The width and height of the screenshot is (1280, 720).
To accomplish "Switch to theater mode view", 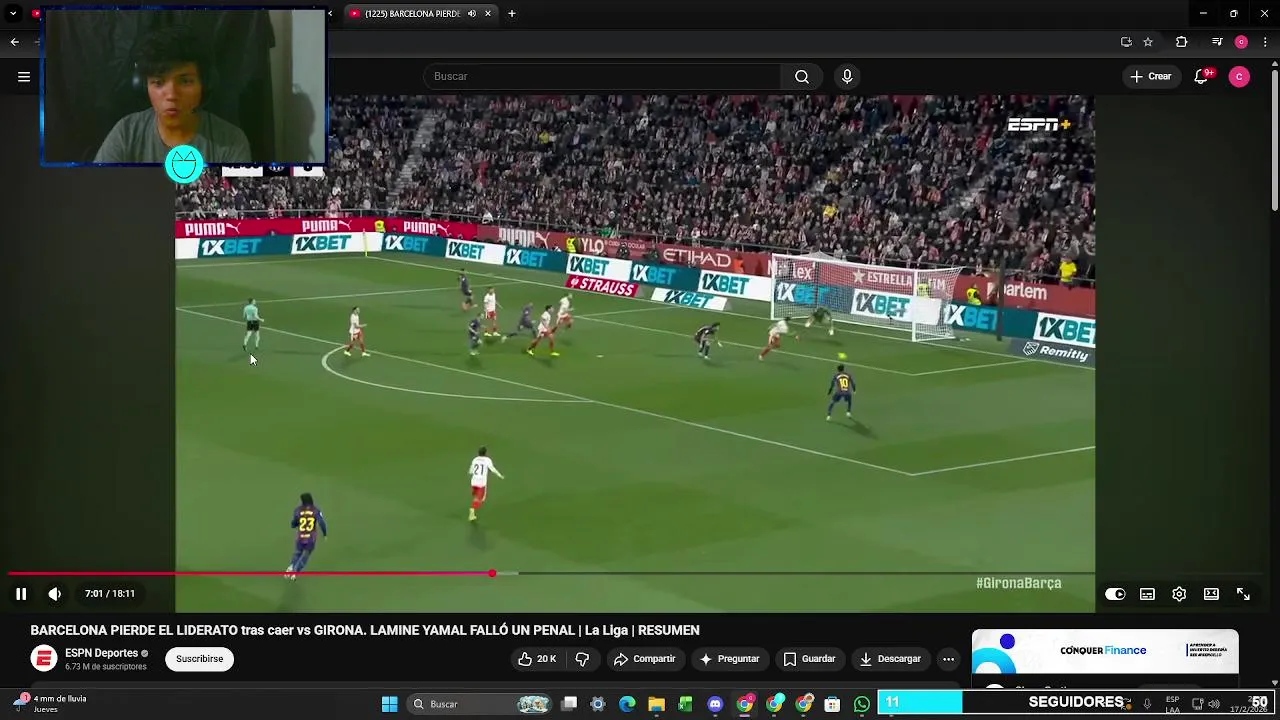I will pyautogui.click(x=1211, y=594).
